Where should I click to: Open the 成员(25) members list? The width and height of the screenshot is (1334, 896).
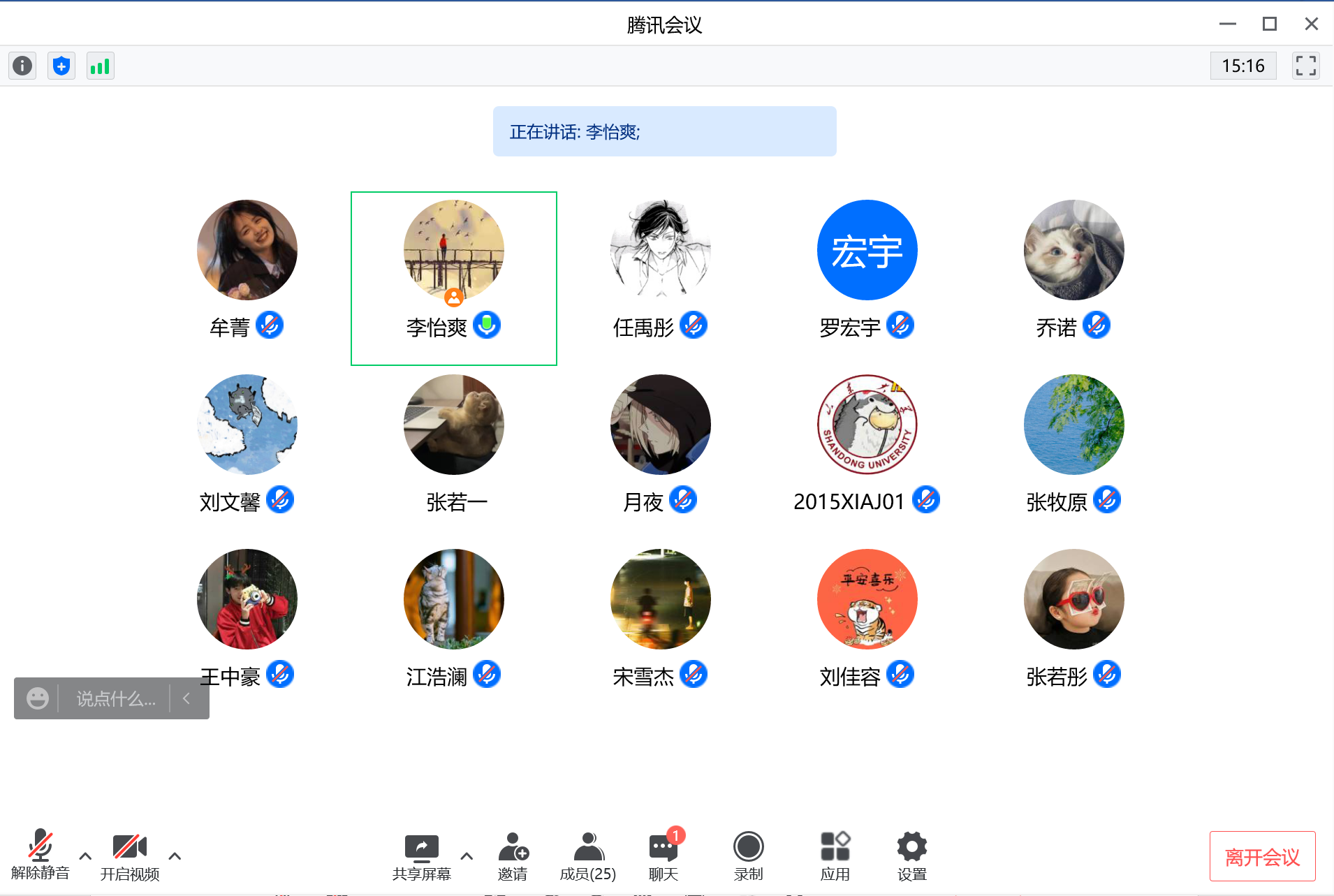click(x=588, y=857)
